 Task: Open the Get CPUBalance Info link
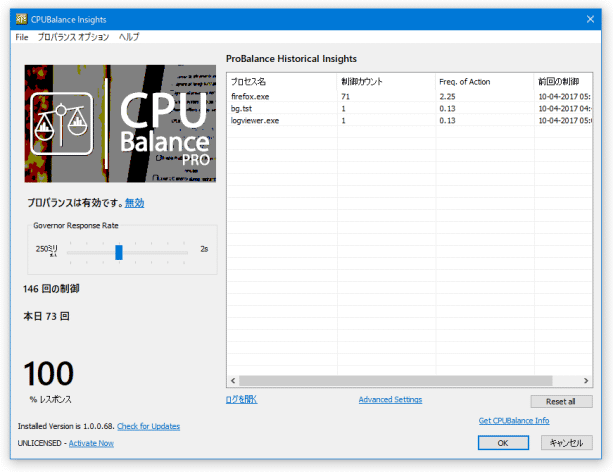click(x=514, y=421)
